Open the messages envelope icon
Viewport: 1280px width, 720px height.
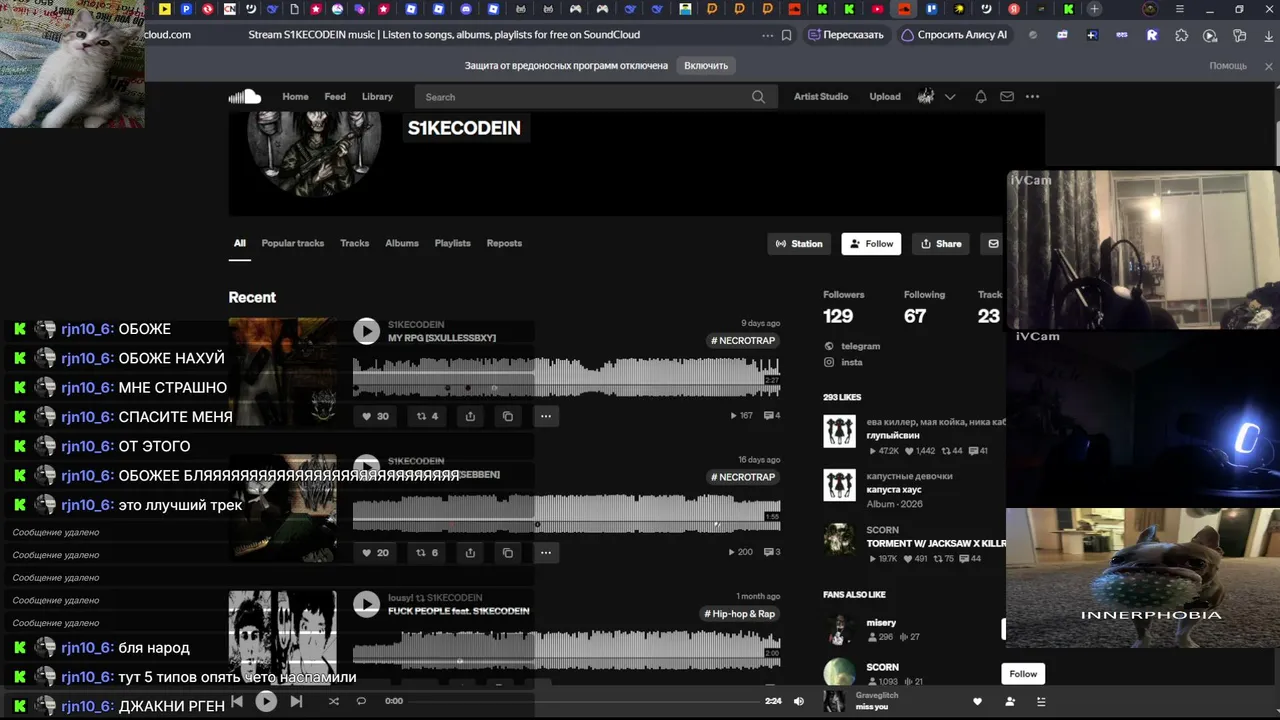pyautogui.click(x=1007, y=97)
